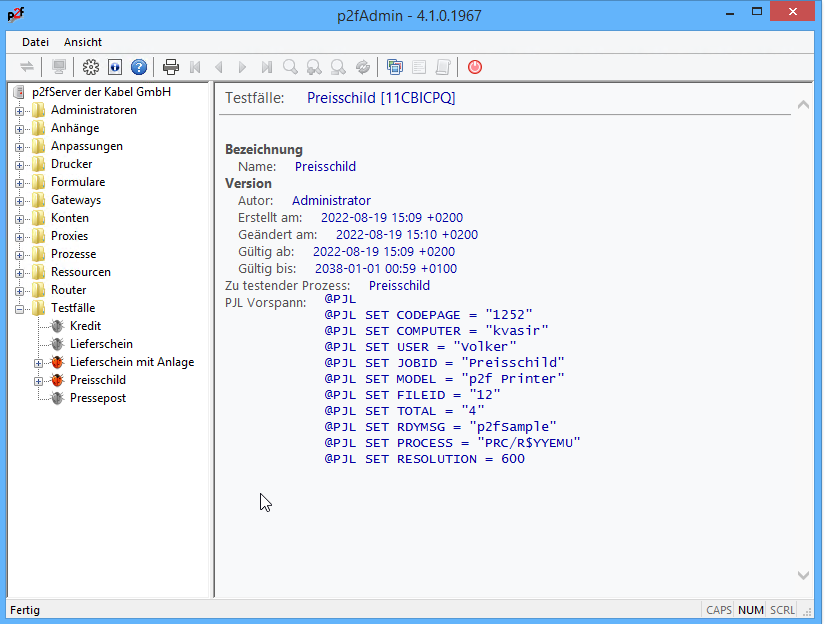Select the Lieferschein test case
The image size is (825, 624).
tap(101, 344)
